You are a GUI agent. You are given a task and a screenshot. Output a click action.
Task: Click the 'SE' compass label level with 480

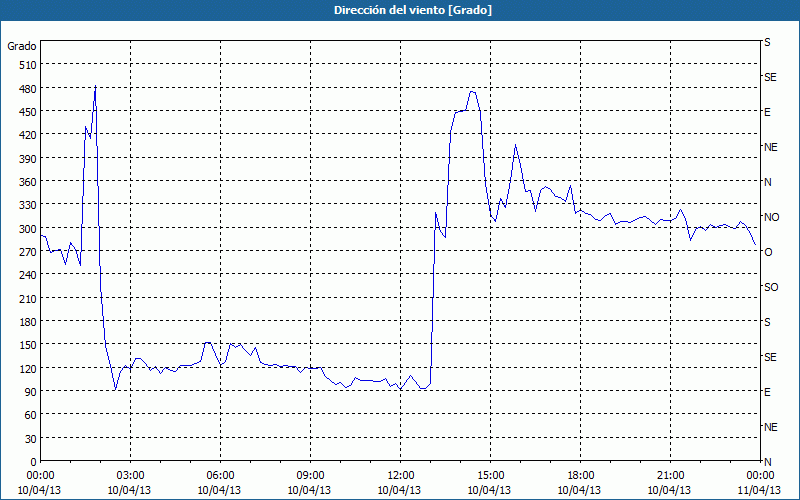tap(770, 77)
